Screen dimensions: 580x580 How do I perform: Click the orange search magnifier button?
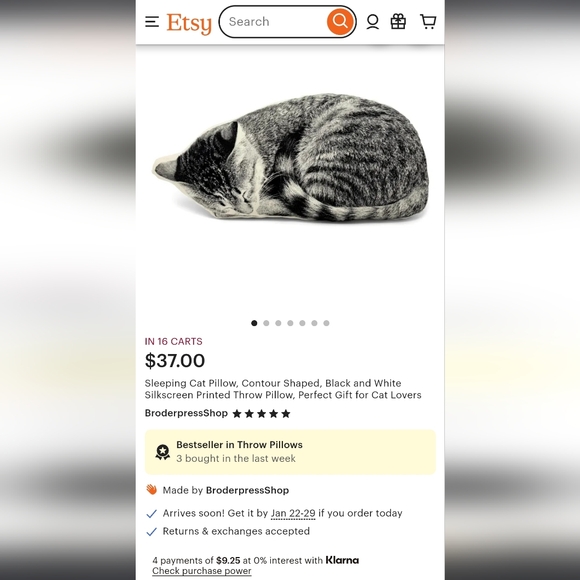340,21
